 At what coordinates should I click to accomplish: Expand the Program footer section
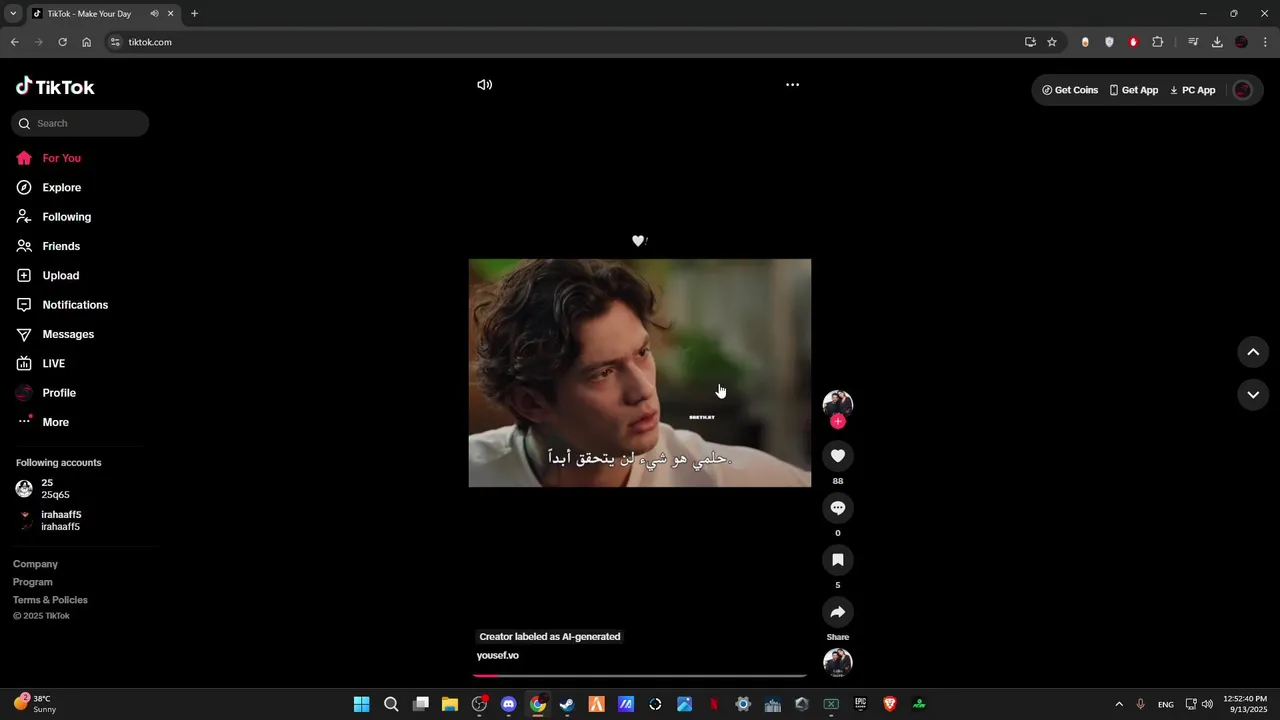33,582
